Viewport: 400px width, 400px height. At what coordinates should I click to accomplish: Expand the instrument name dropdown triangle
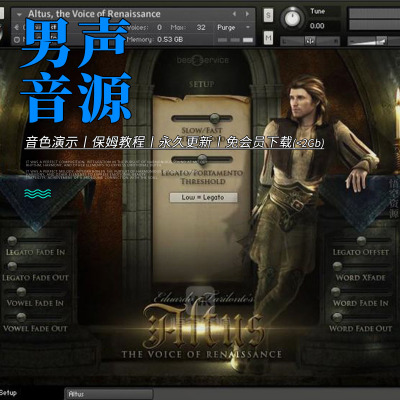point(19,14)
